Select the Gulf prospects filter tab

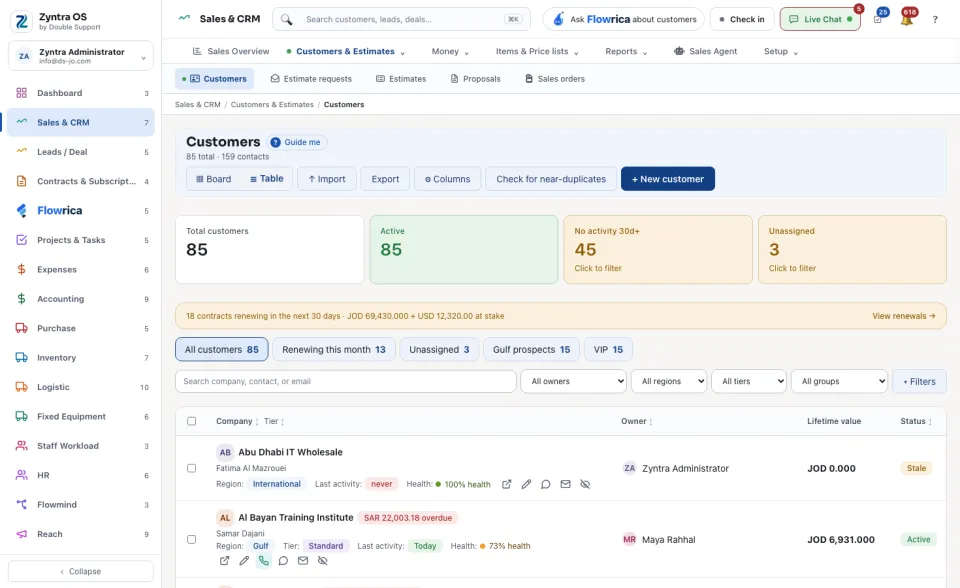click(x=531, y=350)
